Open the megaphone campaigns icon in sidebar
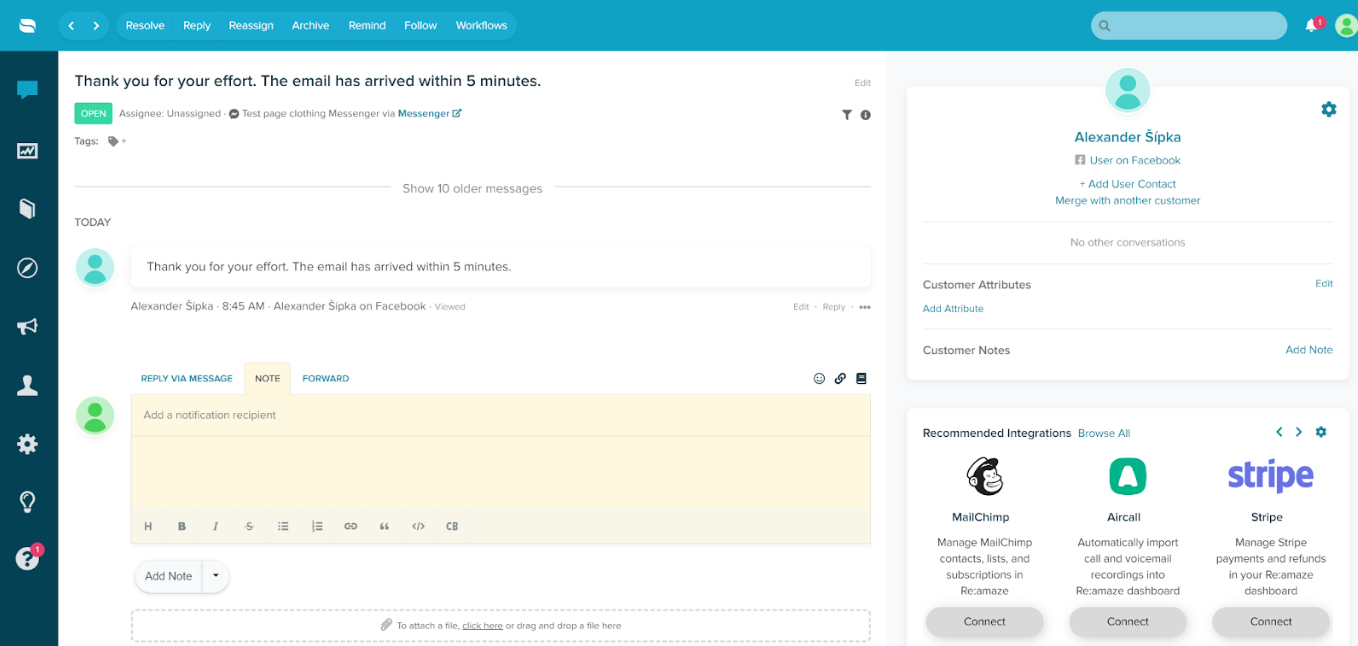 point(27,327)
